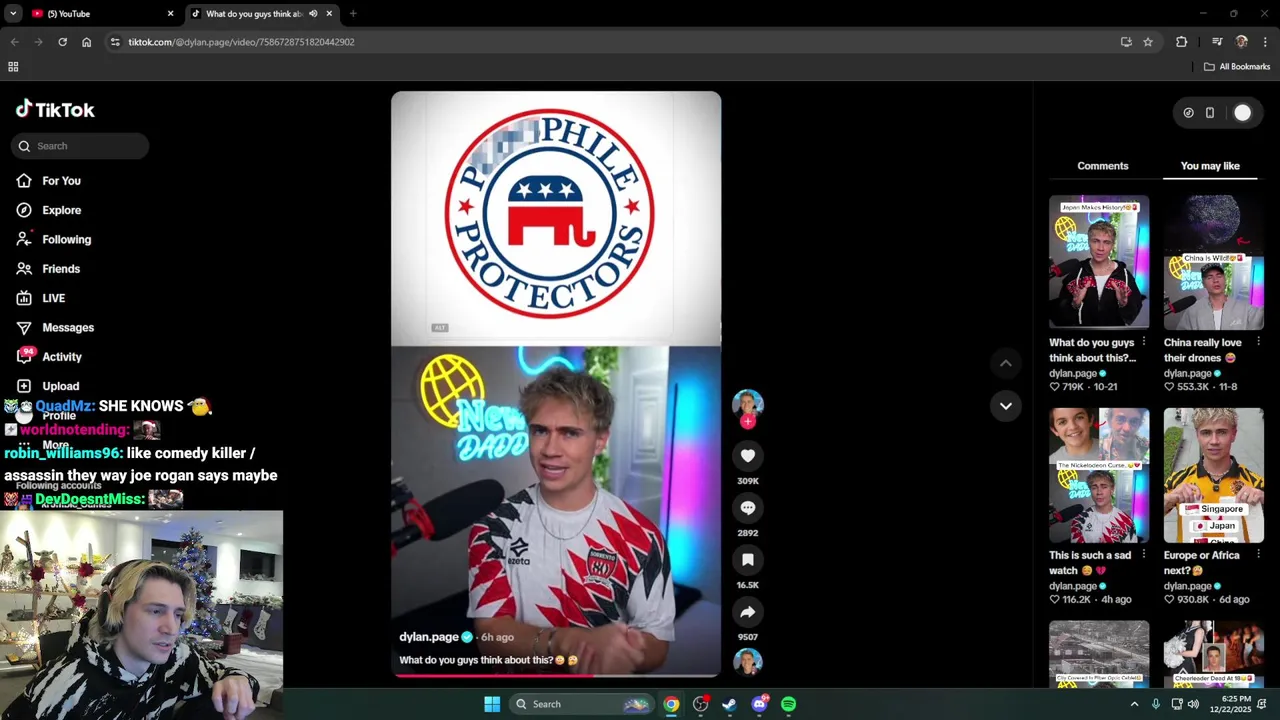The image size is (1280, 720).
Task: Bookmark this page with star icon
Action: [x=1148, y=42]
